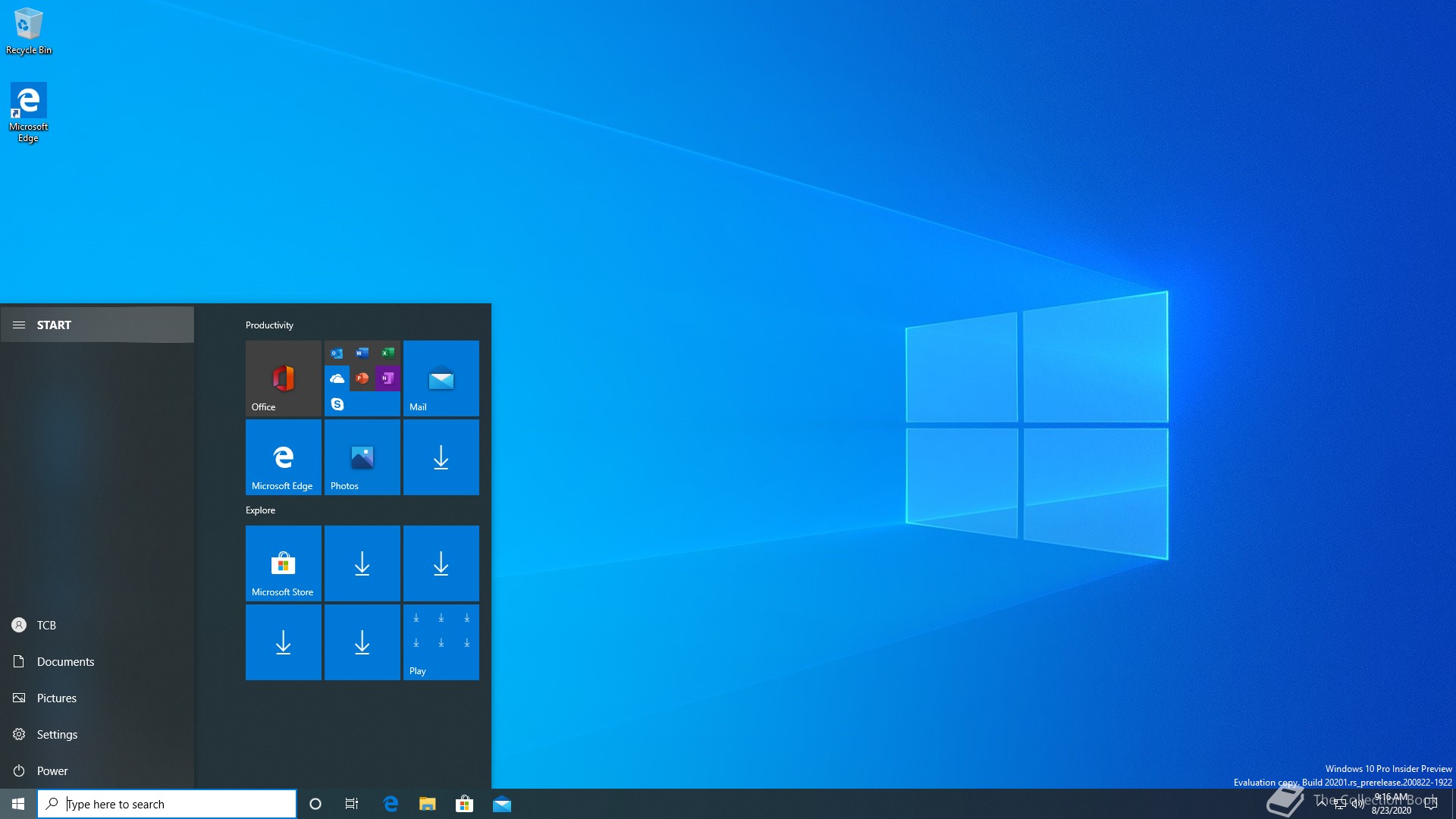1456x819 pixels.
Task: Open Settings from the Start sidebar
Action: pos(97,734)
